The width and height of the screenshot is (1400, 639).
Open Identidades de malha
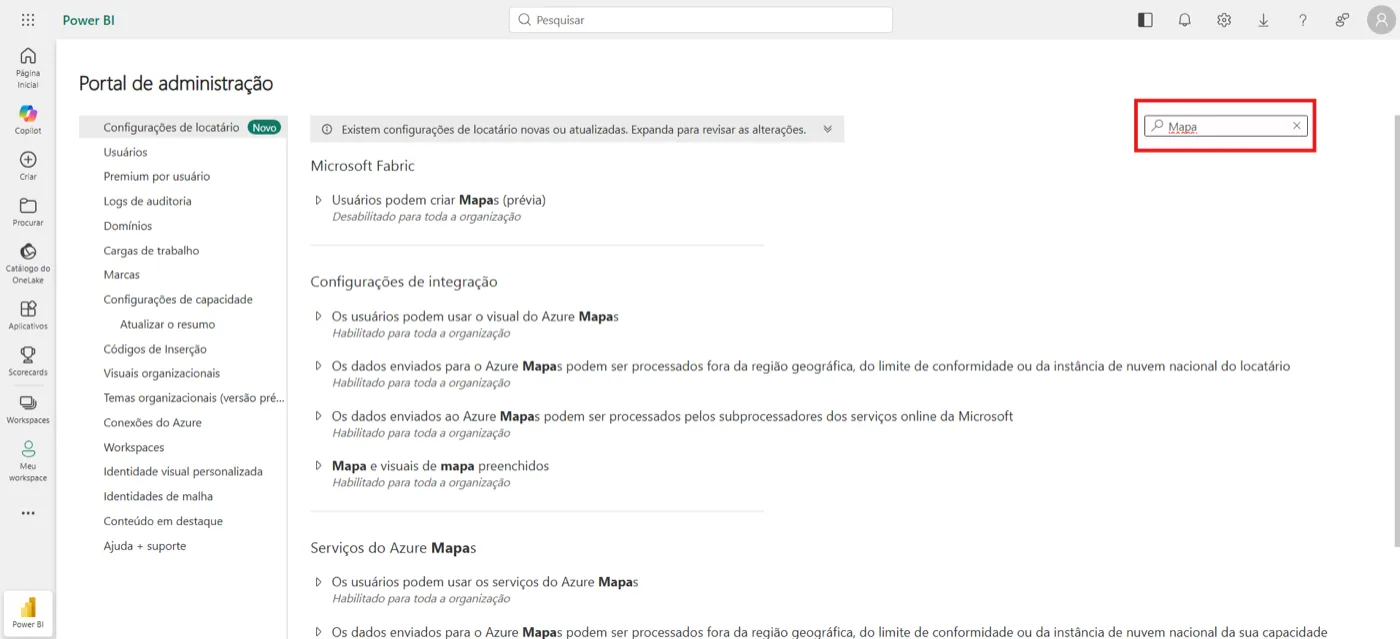(158, 497)
